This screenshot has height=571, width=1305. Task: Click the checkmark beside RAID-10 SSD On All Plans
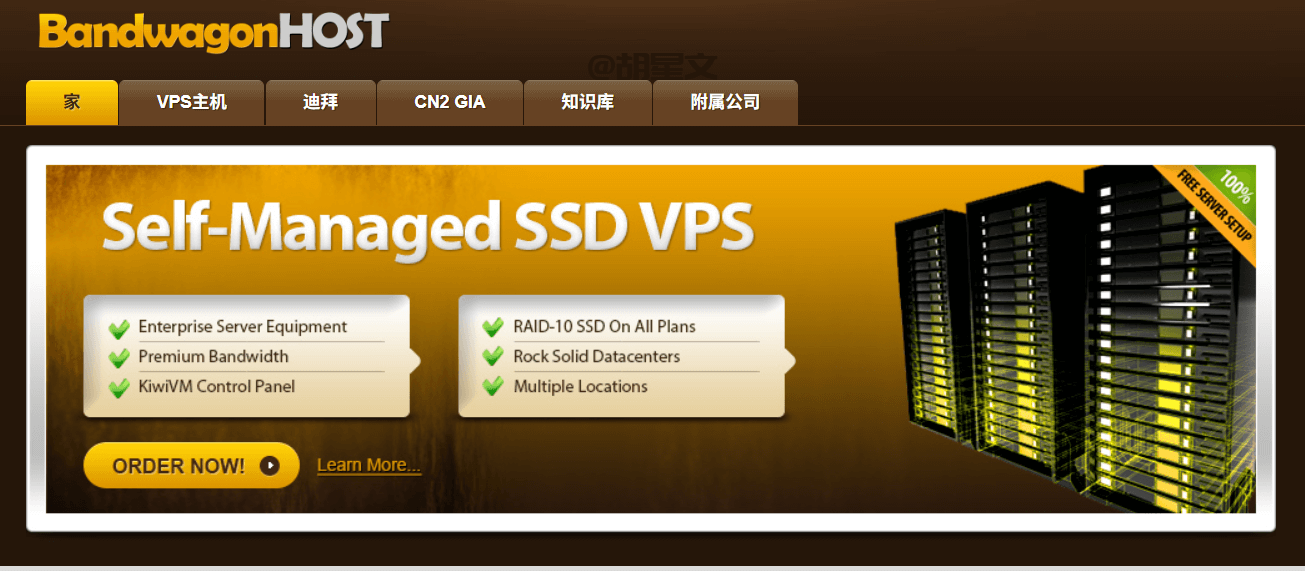pyautogui.click(x=493, y=328)
